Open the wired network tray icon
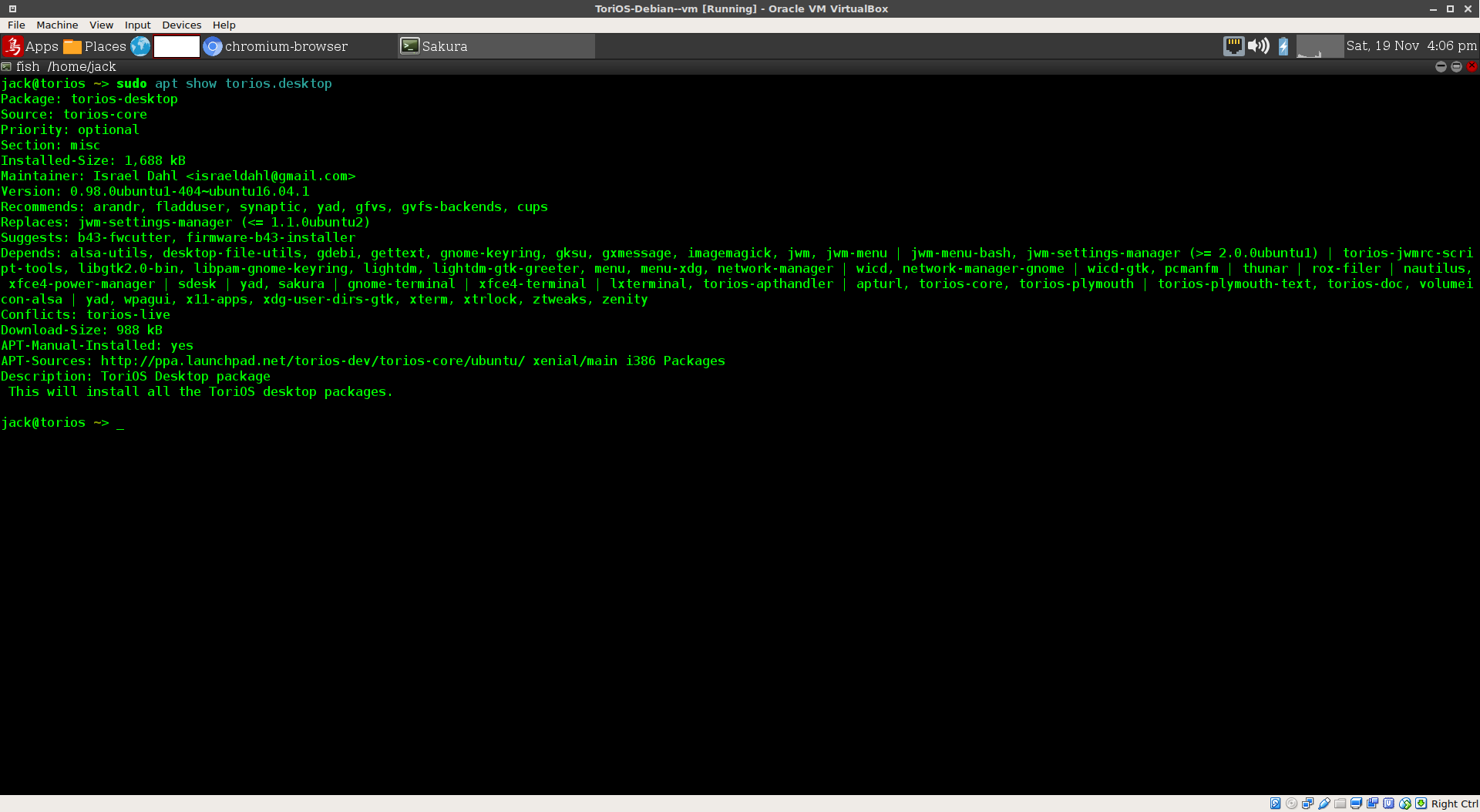Viewport: 1480px width, 812px height. tap(1233, 46)
